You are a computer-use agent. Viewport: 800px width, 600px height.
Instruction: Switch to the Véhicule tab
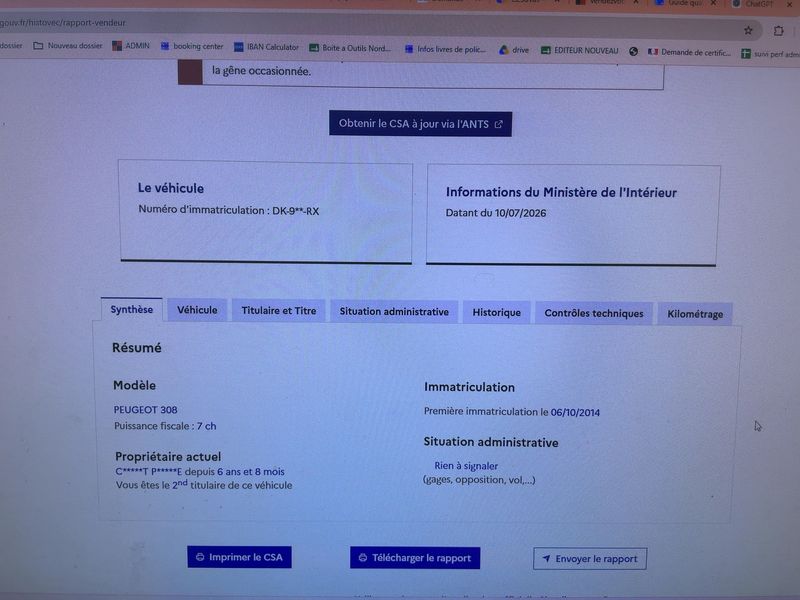pos(197,310)
